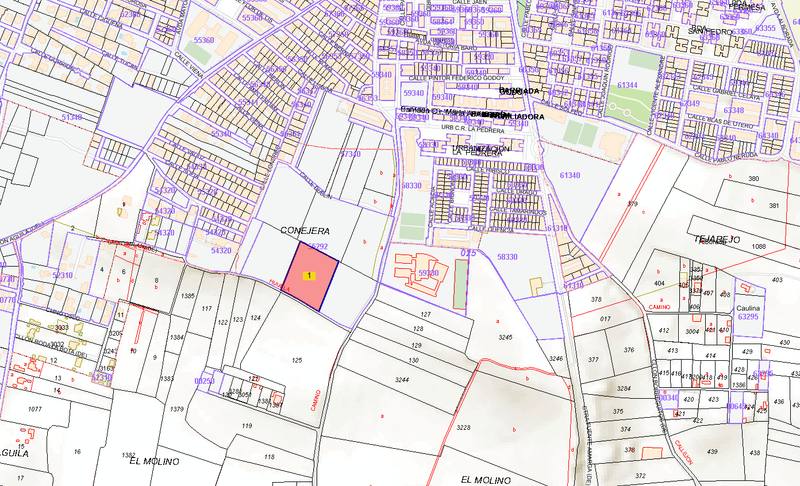The height and width of the screenshot is (486, 800).
Task: Click parcel 124
Action: (256, 318)
